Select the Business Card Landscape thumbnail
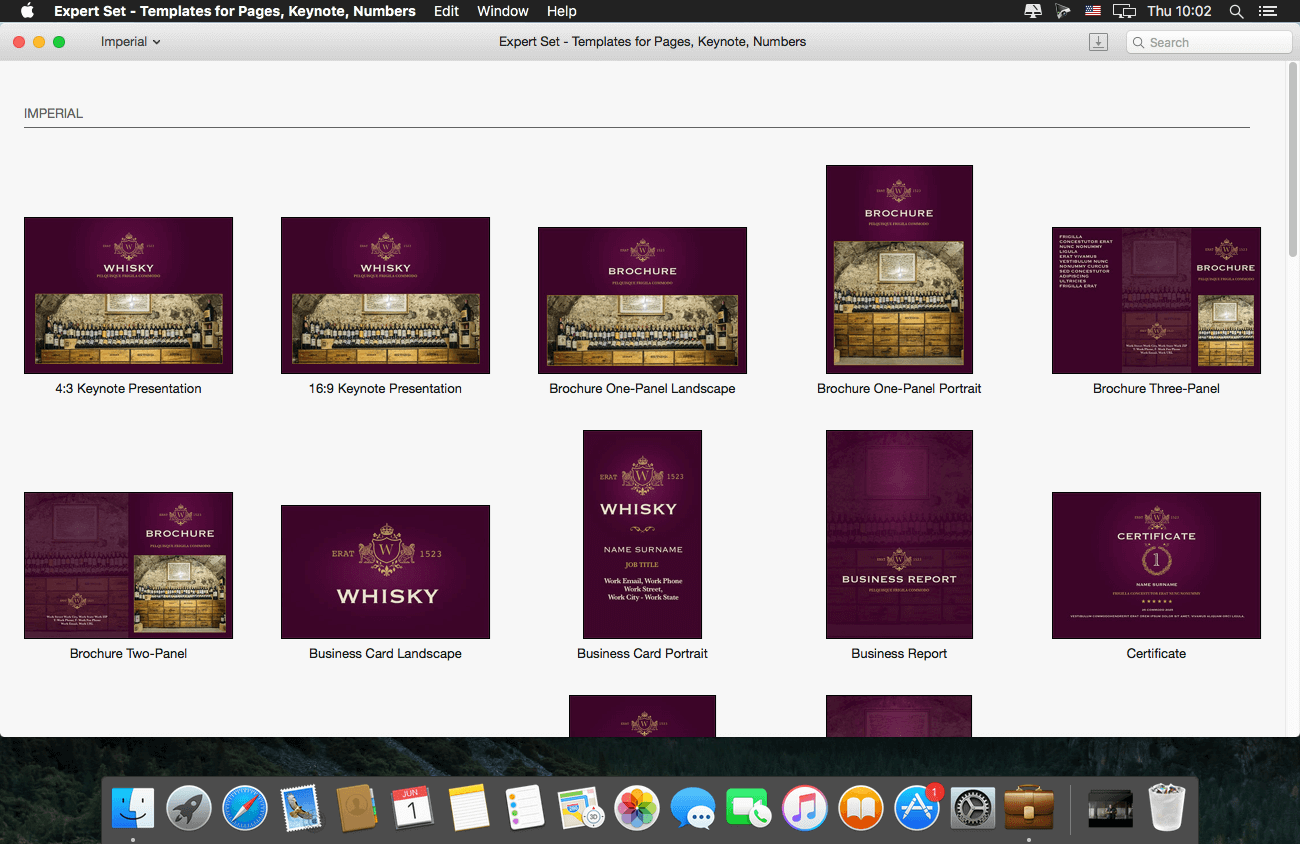1300x844 pixels. pos(385,572)
